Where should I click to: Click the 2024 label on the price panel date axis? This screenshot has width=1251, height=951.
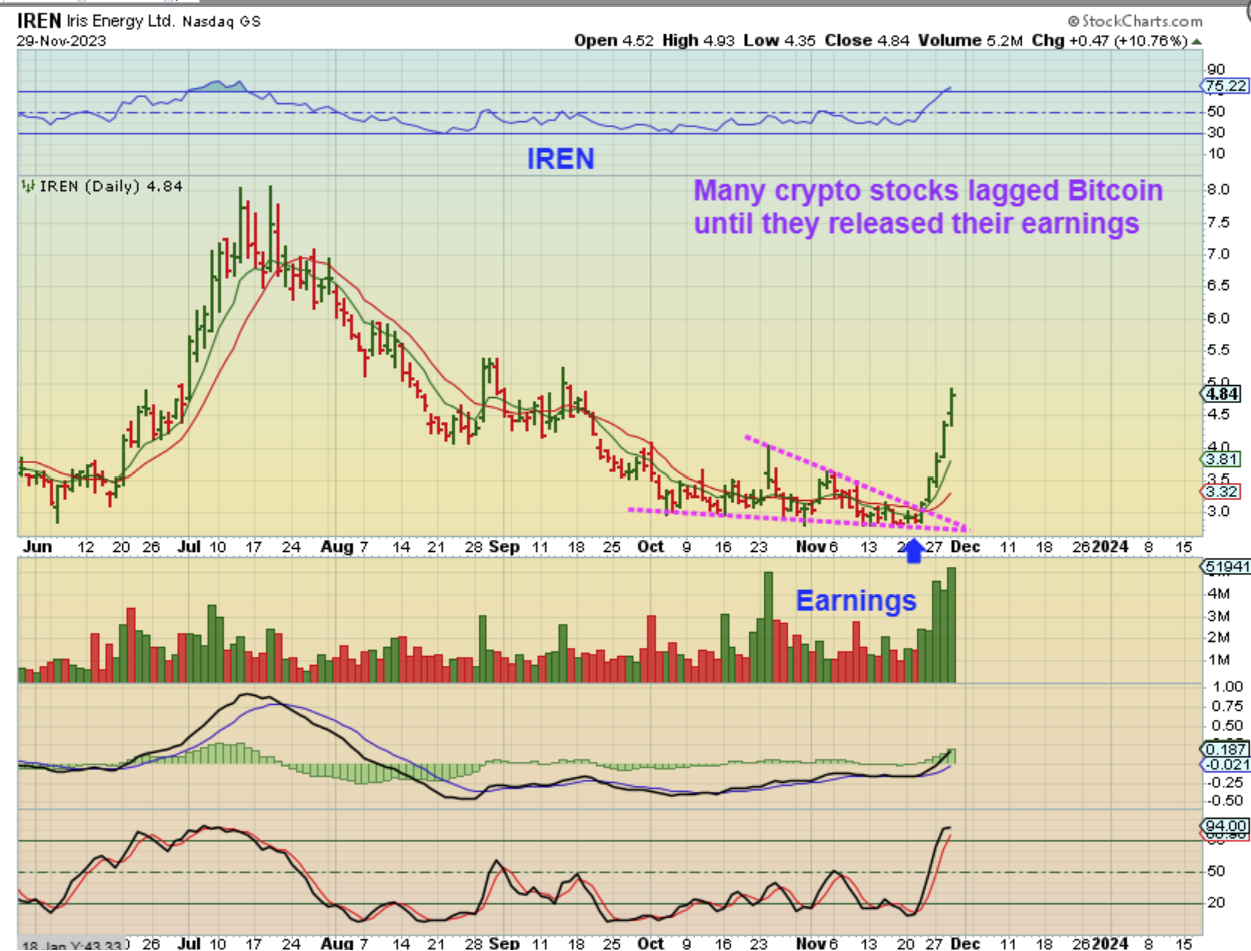1110,547
